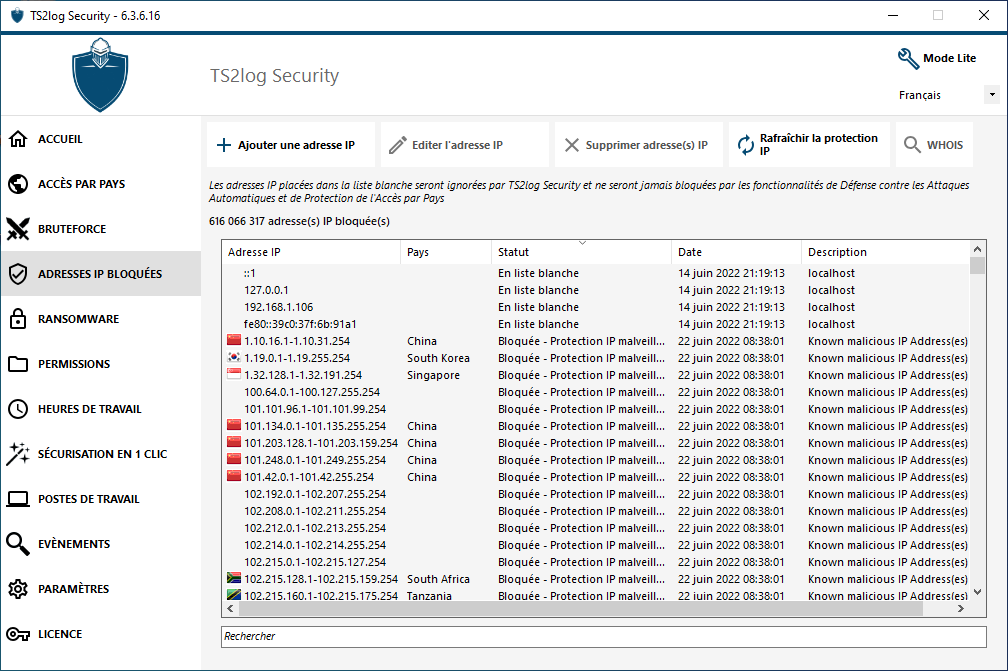Select ADRESSES IP BLOQUÉES in sidebar
Screen dimensions: 1008x671
tap(101, 274)
